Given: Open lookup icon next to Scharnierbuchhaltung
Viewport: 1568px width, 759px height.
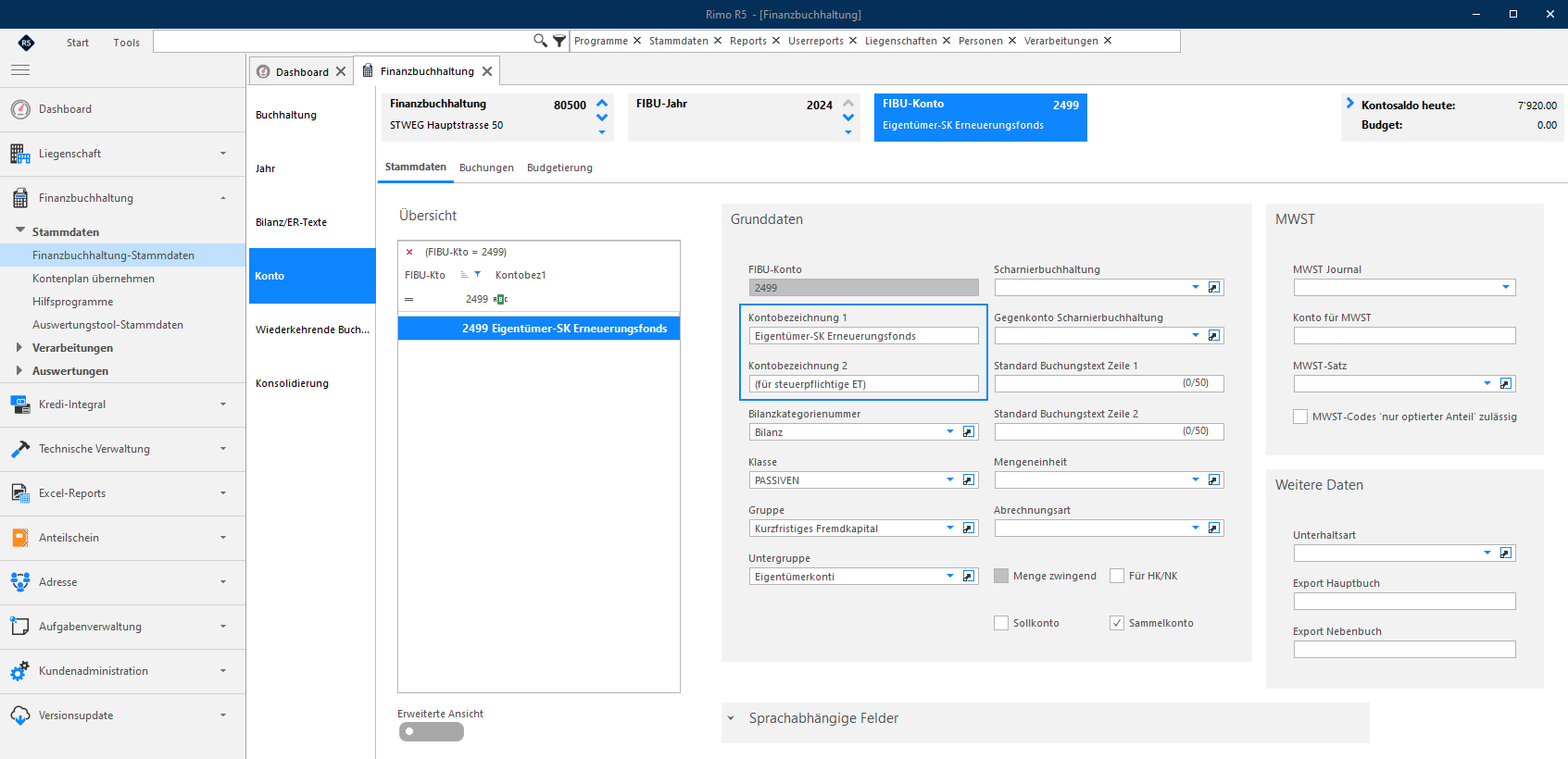Looking at the screenshot, I should [1214, 288].
